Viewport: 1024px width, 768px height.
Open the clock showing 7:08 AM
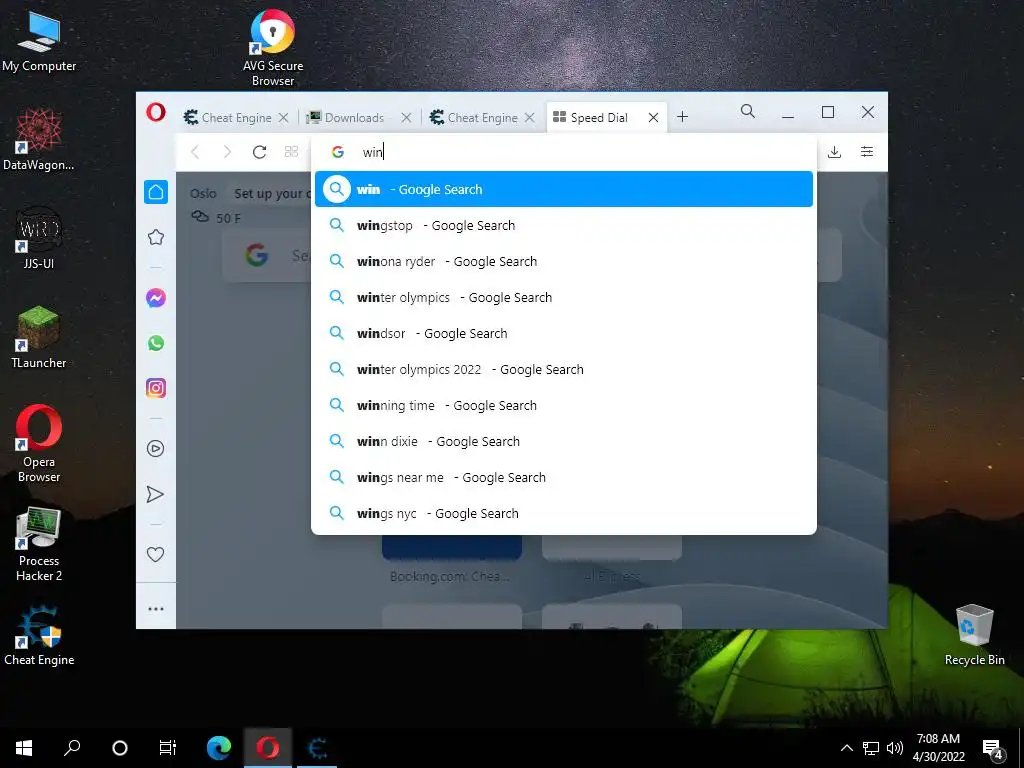[938, 748]
